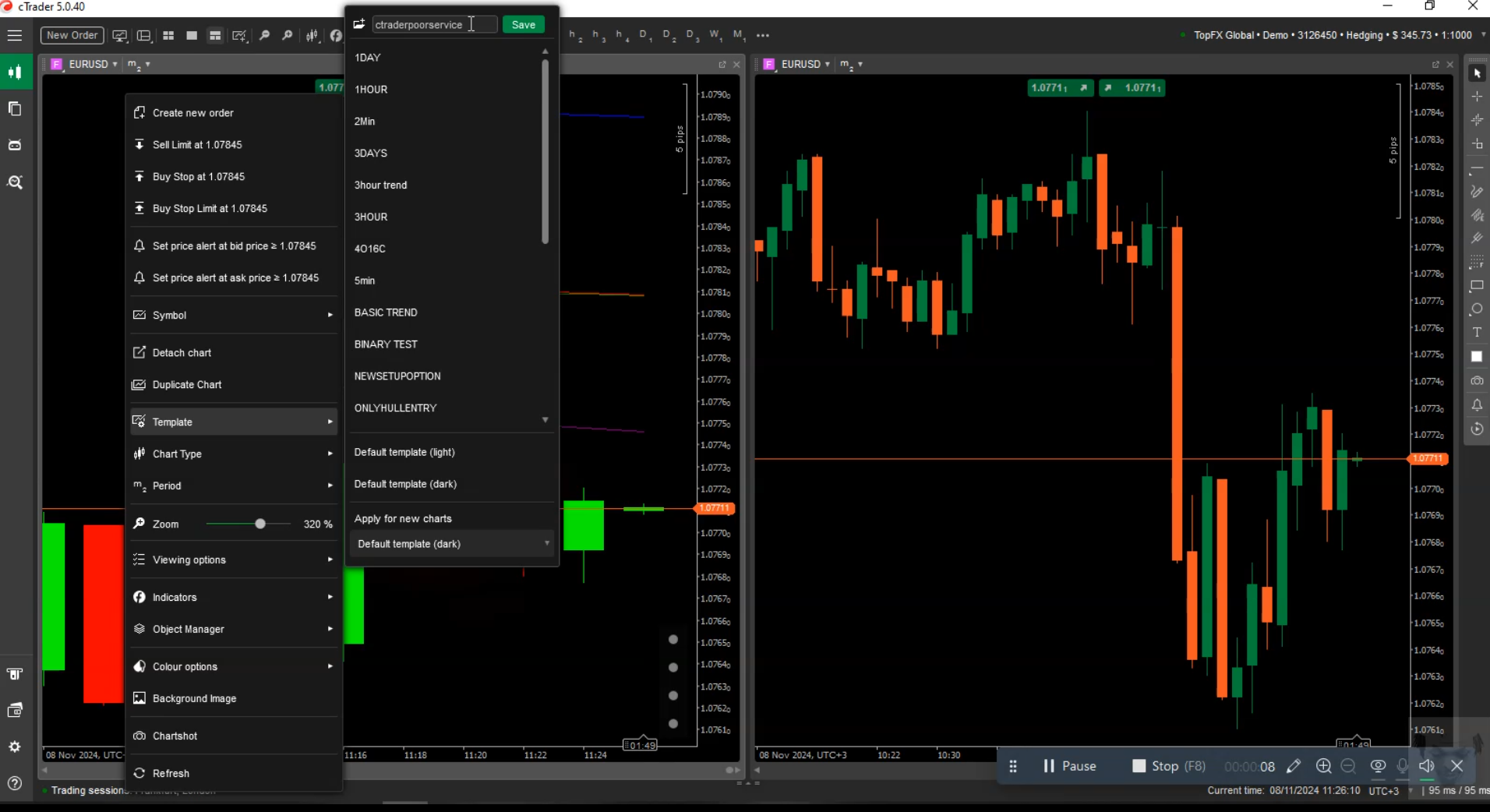Toggle the recorder system sound speaker

[1427, 766]
